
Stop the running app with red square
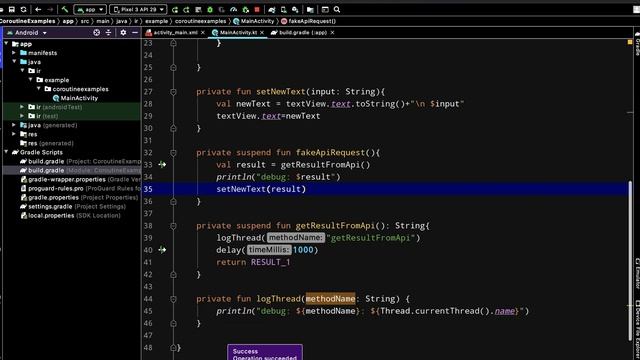257,9
